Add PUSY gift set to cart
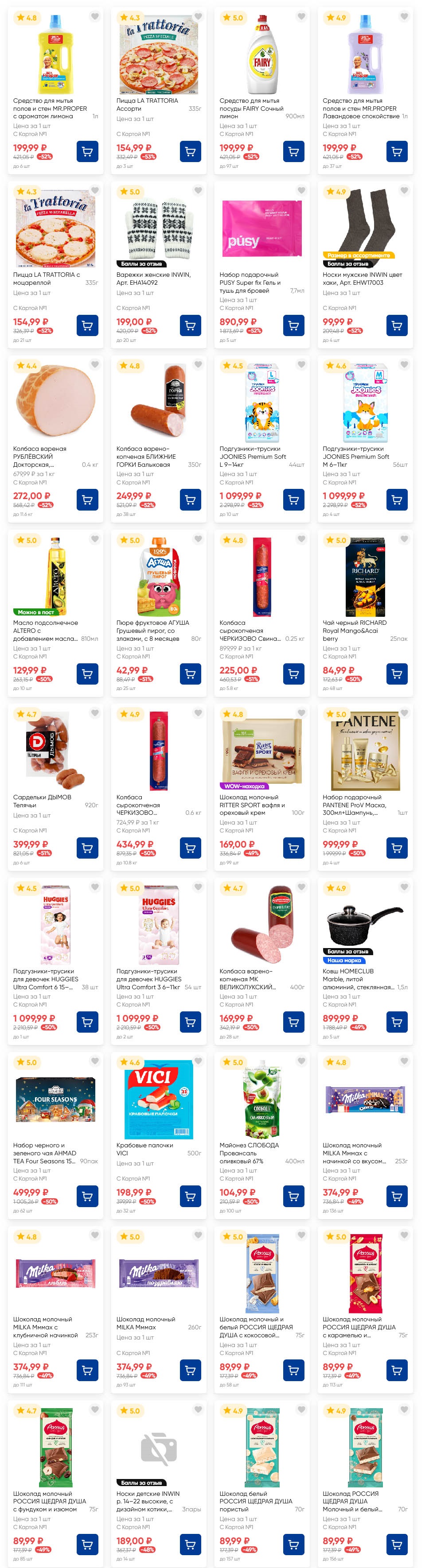Image resolution: width=437 pixels, height=1568 pixels. point(294,325)
